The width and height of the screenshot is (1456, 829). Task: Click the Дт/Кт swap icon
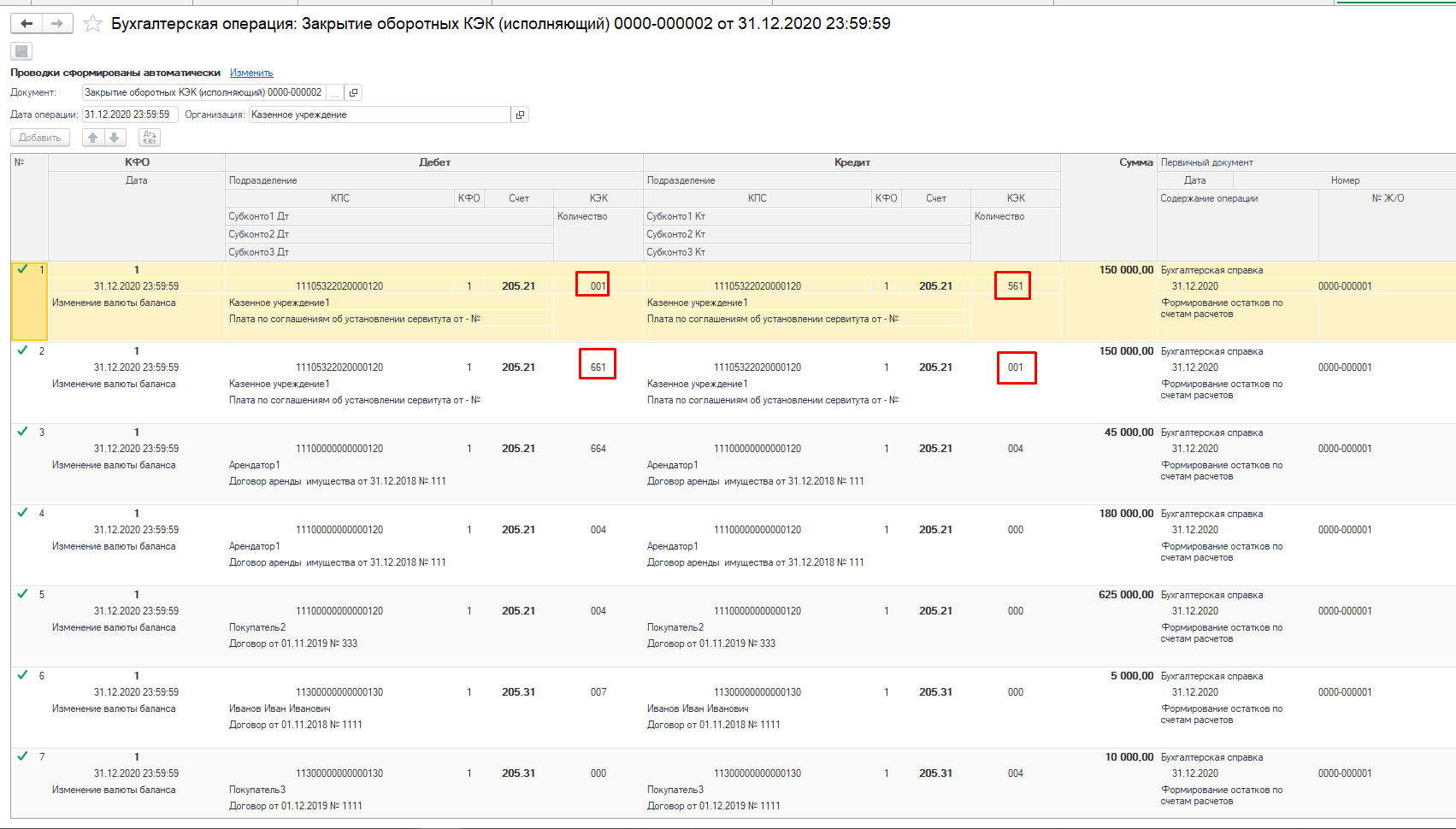[x=150, y=138]
